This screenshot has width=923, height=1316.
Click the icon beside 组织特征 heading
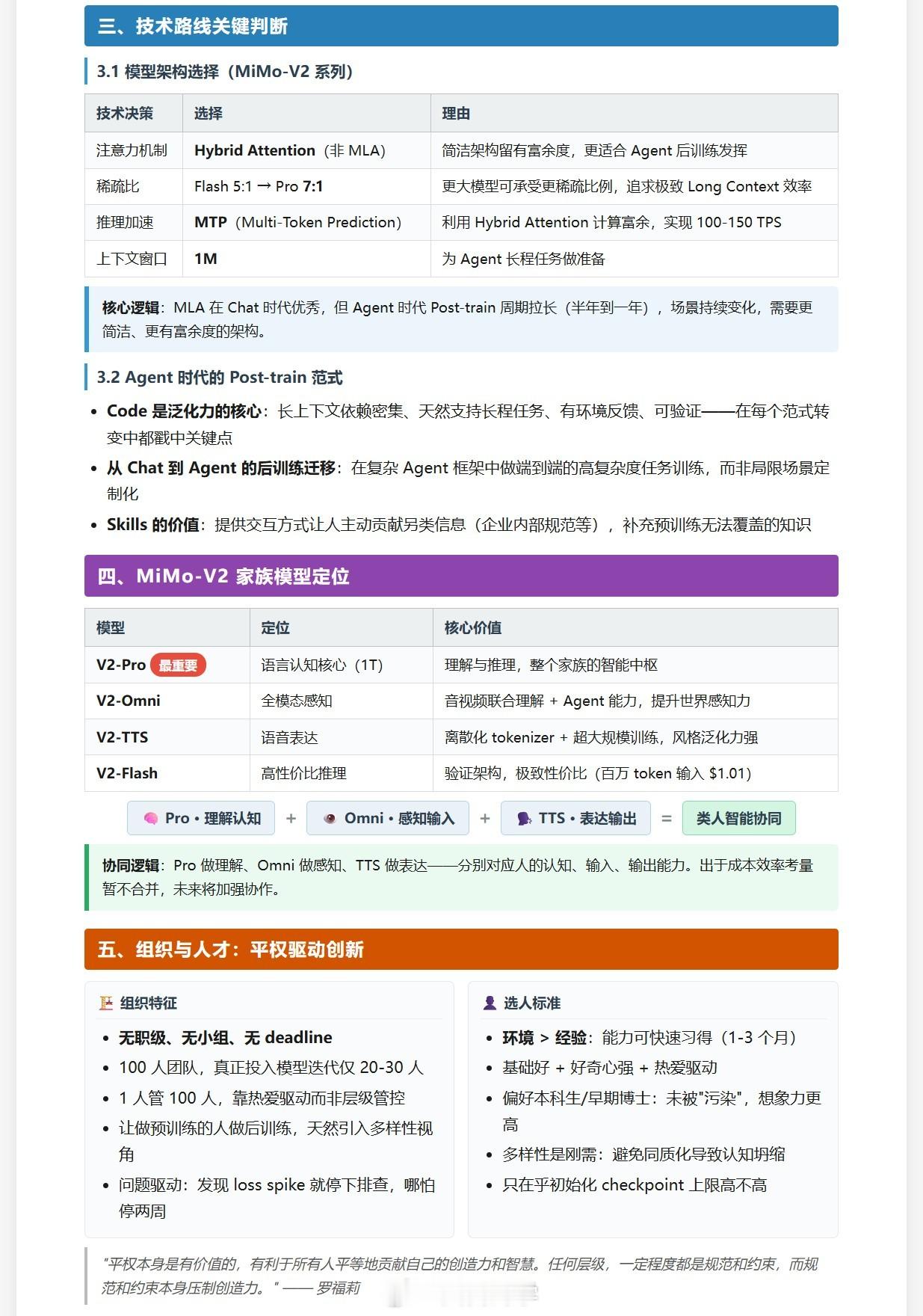click(106, 1003)
